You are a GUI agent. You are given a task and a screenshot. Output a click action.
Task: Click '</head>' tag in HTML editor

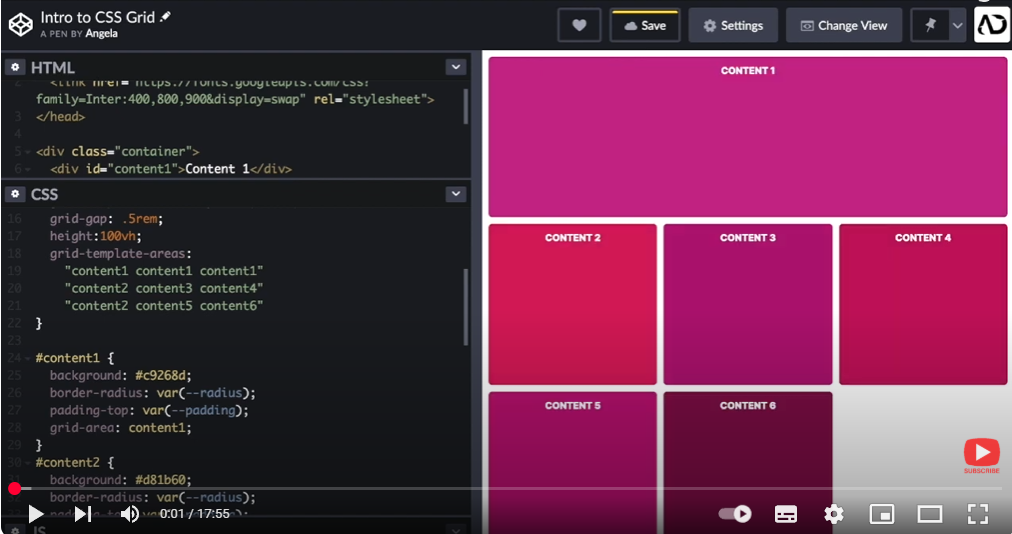click(x=61, y=116)
